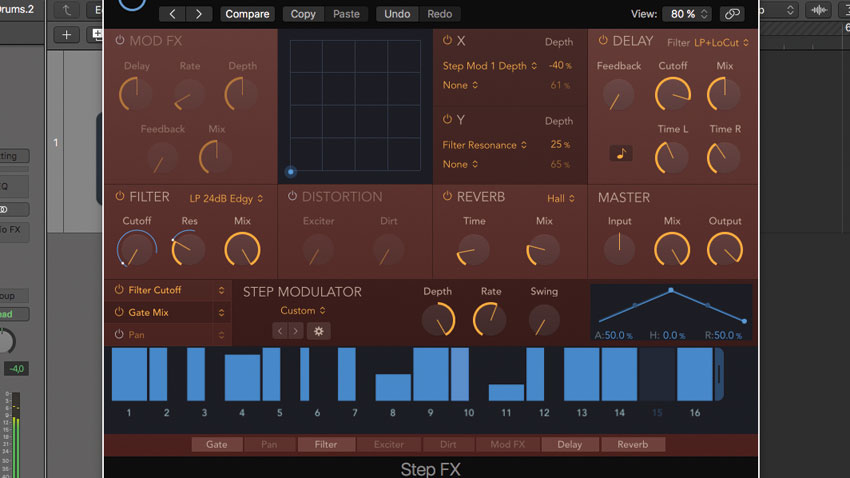Screen dimensions: 850x478
Task: Click the Paste button
Action: [346, 14]
